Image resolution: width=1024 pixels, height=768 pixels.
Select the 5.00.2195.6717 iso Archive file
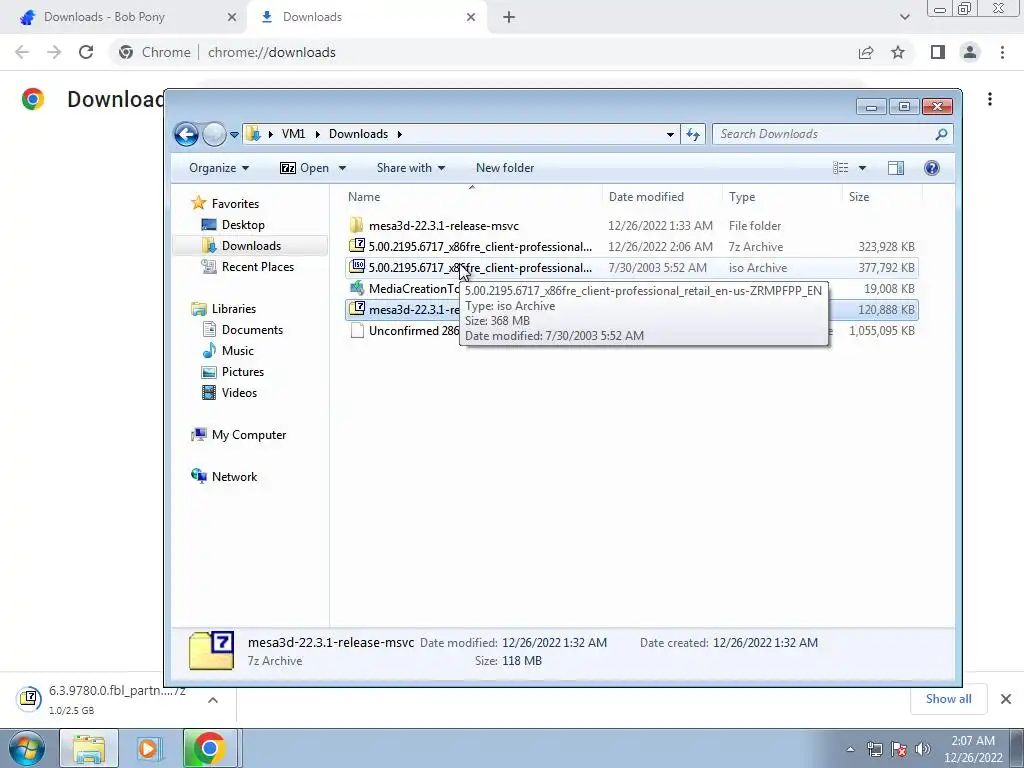coord(631,268)
